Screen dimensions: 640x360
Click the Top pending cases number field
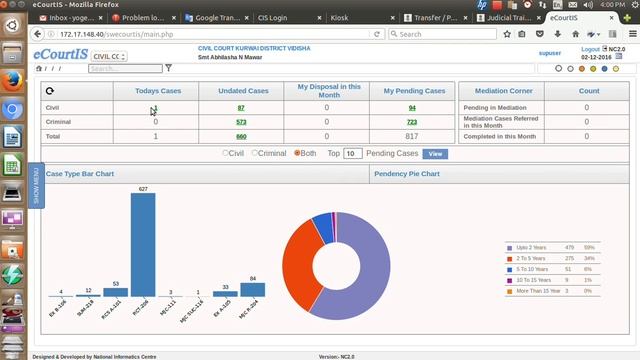pyautogui.click(x=353, y=153)
